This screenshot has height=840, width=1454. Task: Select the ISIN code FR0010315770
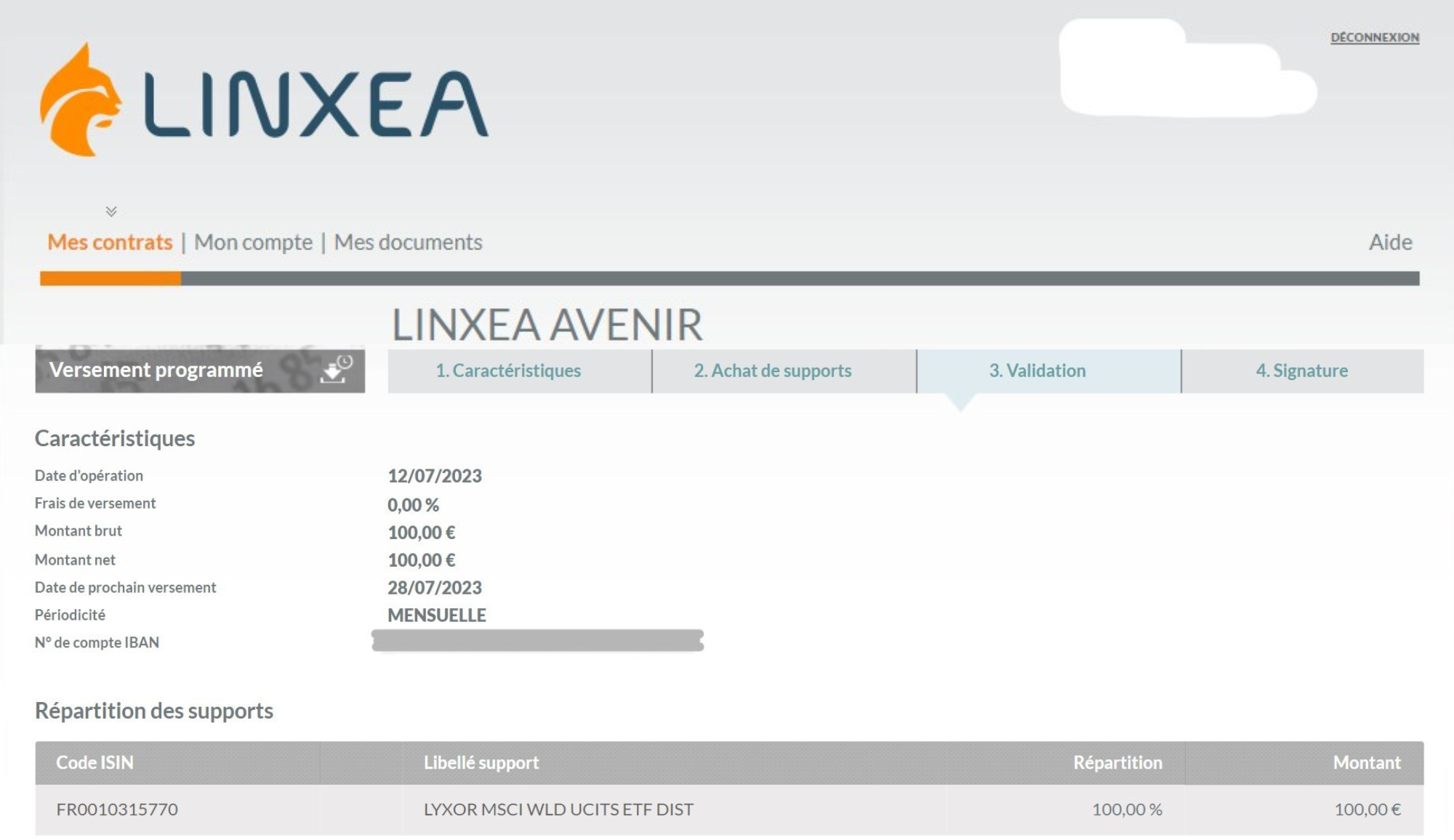[x=118, y=807]
